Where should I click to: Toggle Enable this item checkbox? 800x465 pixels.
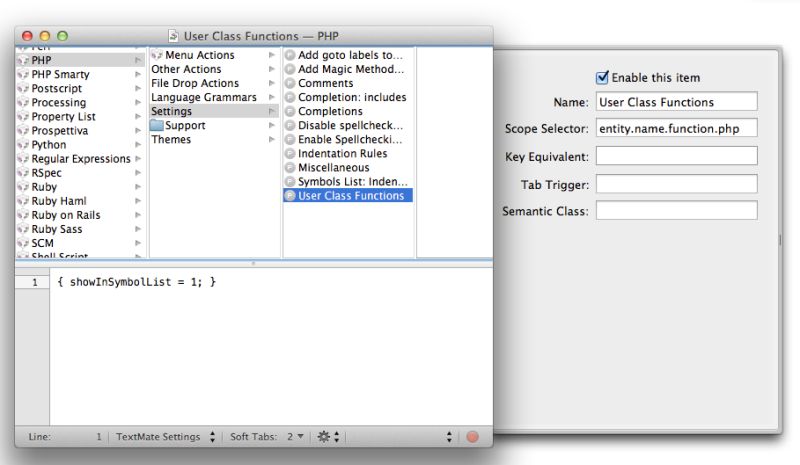tap(602, 78)
